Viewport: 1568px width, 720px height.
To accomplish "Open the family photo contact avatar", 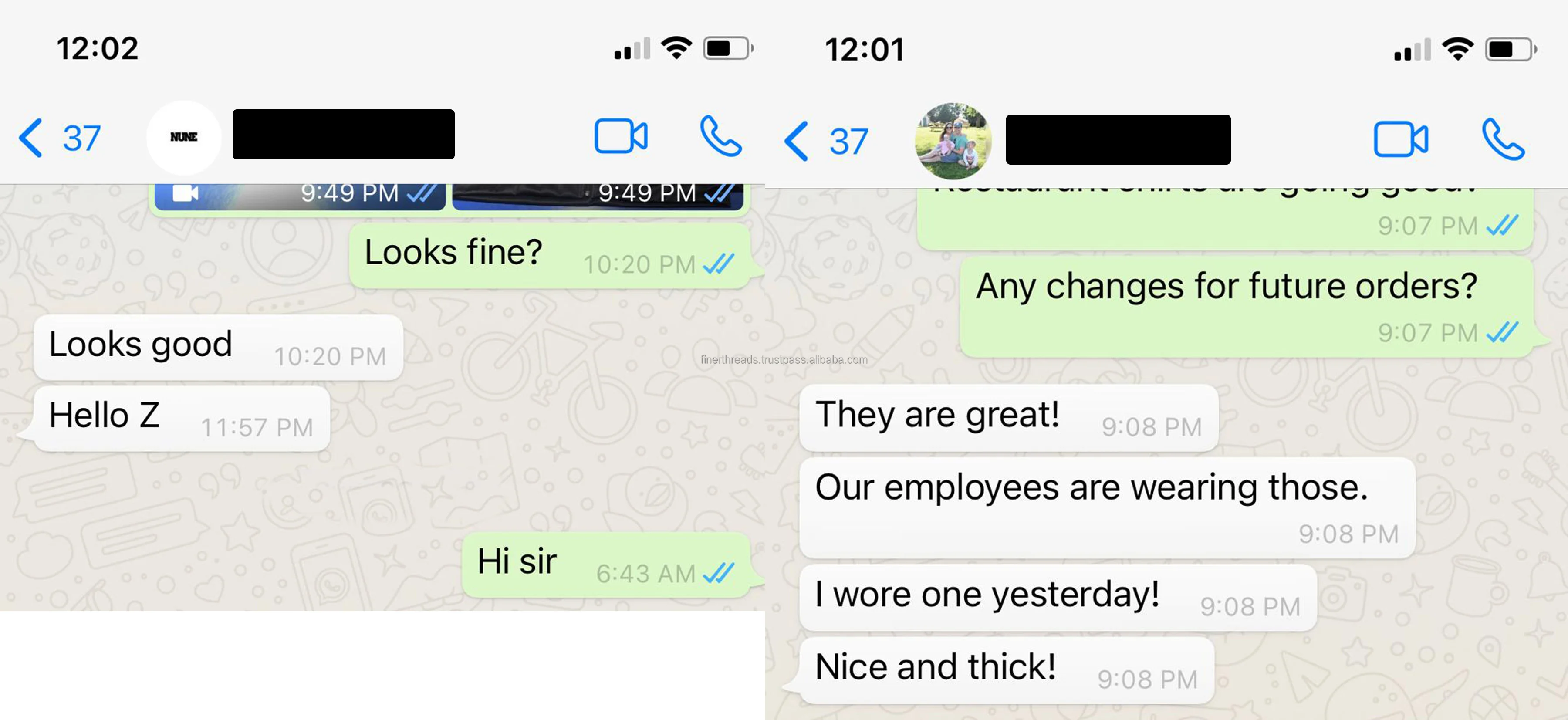I will click(953, 141).
